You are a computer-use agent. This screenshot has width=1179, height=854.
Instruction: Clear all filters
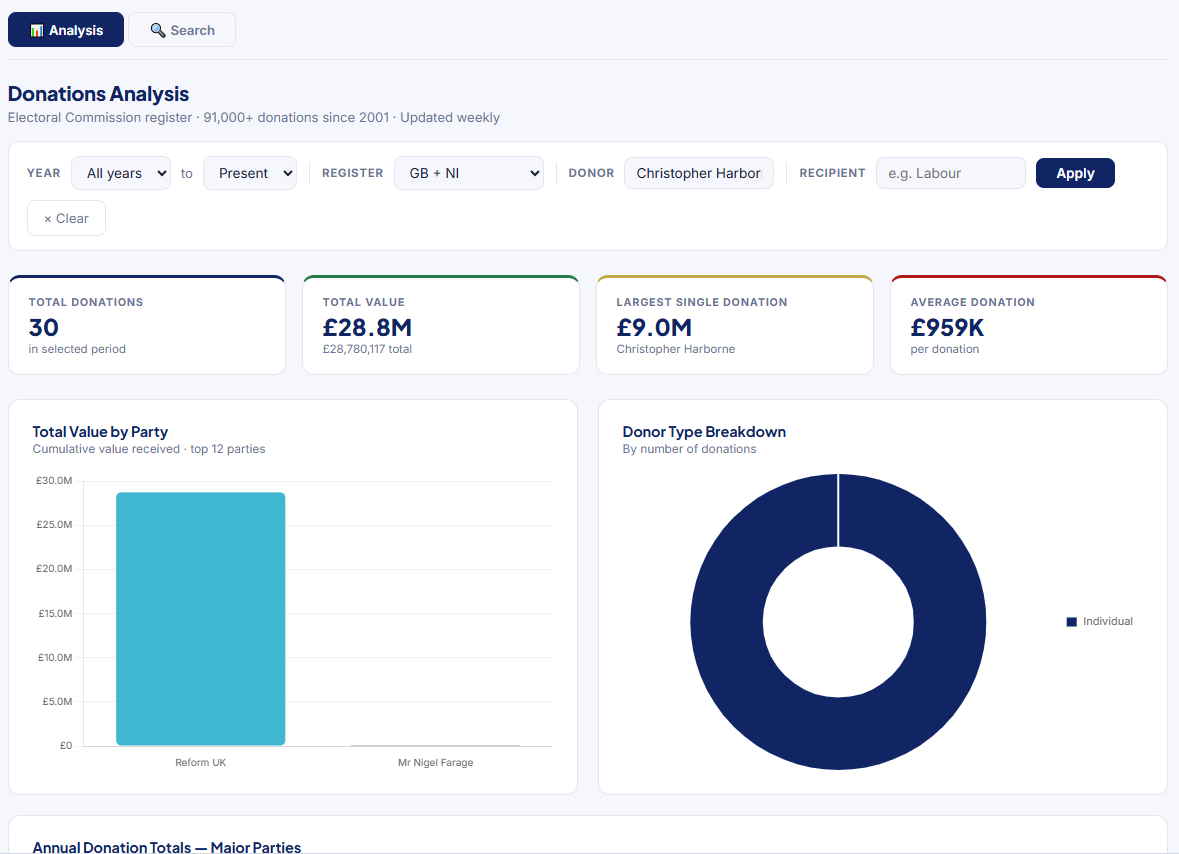(66, 218)
